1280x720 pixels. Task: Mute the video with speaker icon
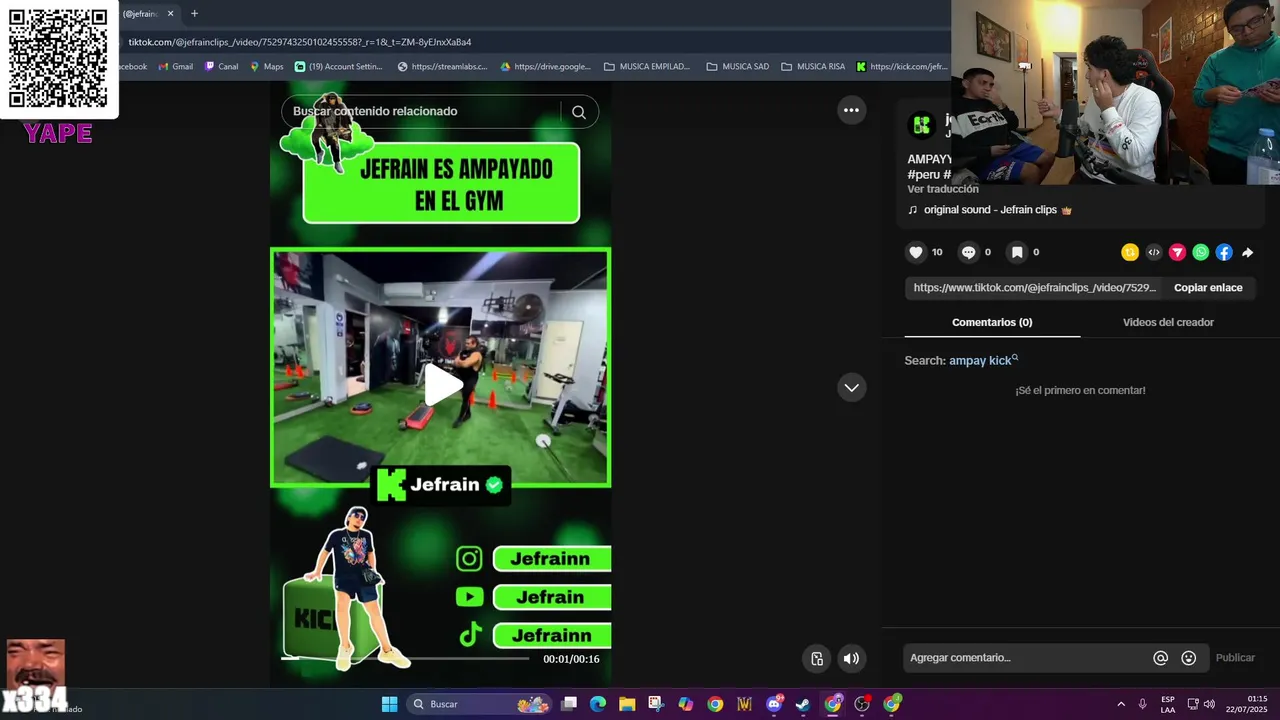[851, 658]
